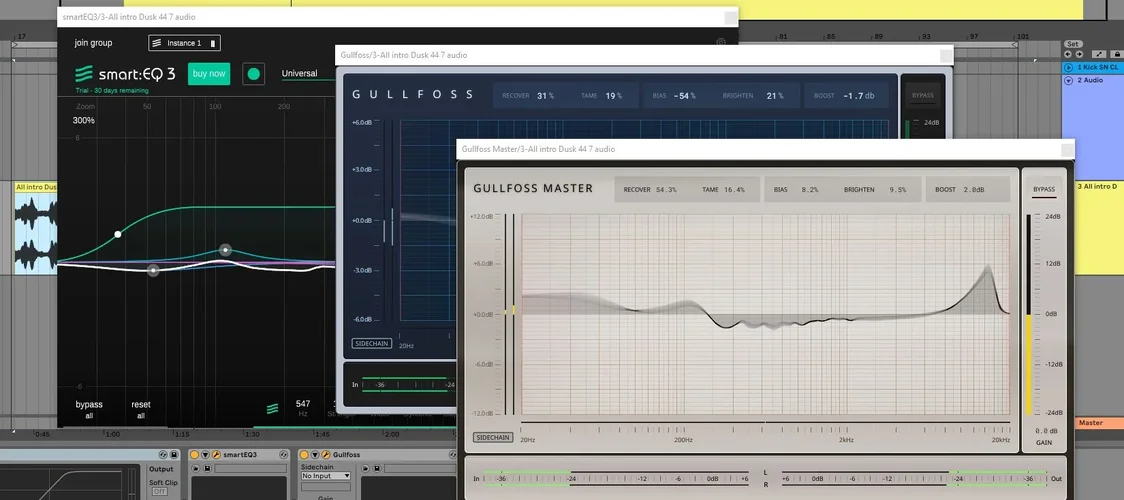The height and width of the screenshot is (500, 1124).
Task: Click hot-swap icon on leftmost device title bar
Action: click(x=163, y=455)
